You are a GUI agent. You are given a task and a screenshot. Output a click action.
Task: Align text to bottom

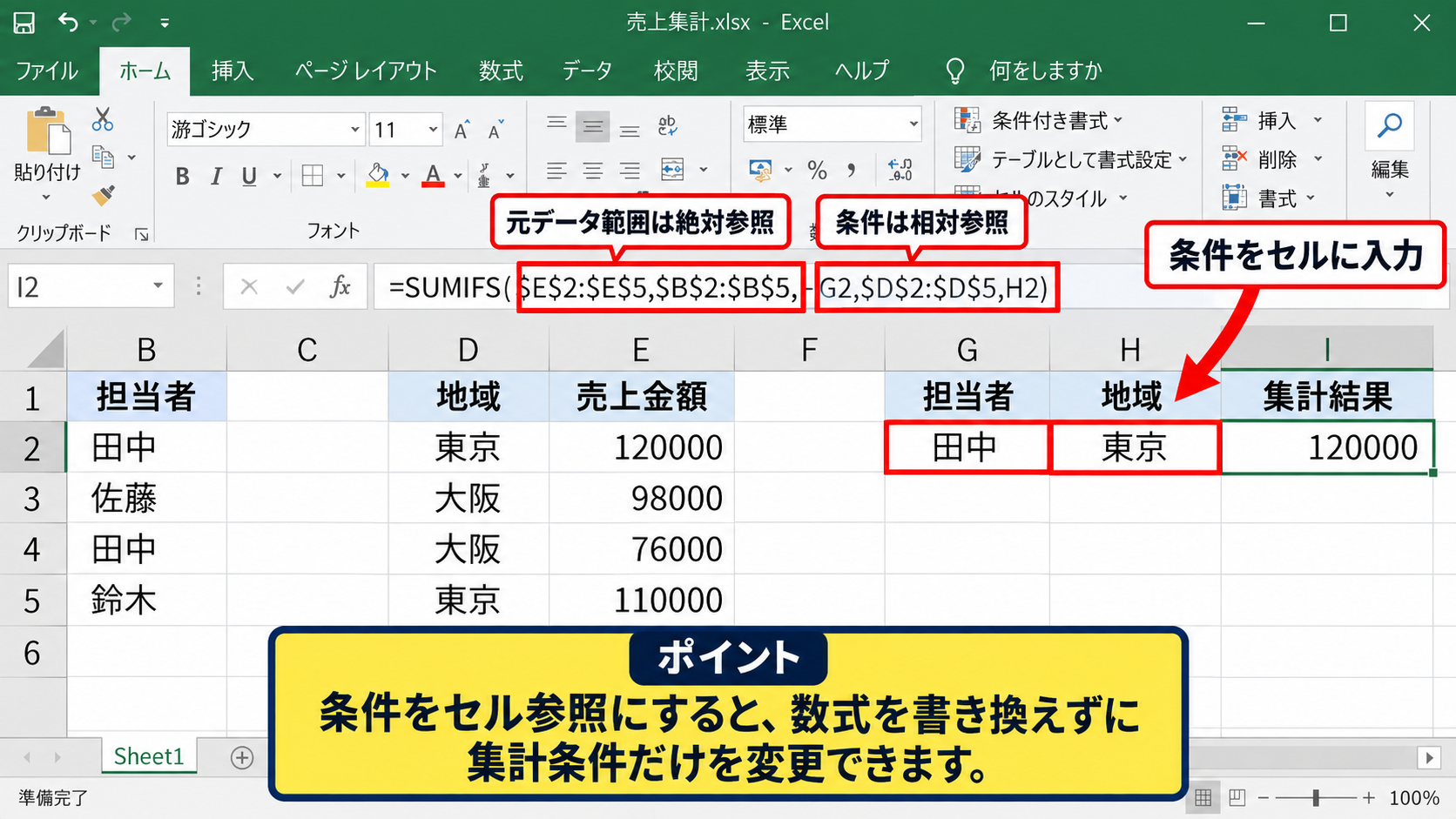(x=630, y=131)
